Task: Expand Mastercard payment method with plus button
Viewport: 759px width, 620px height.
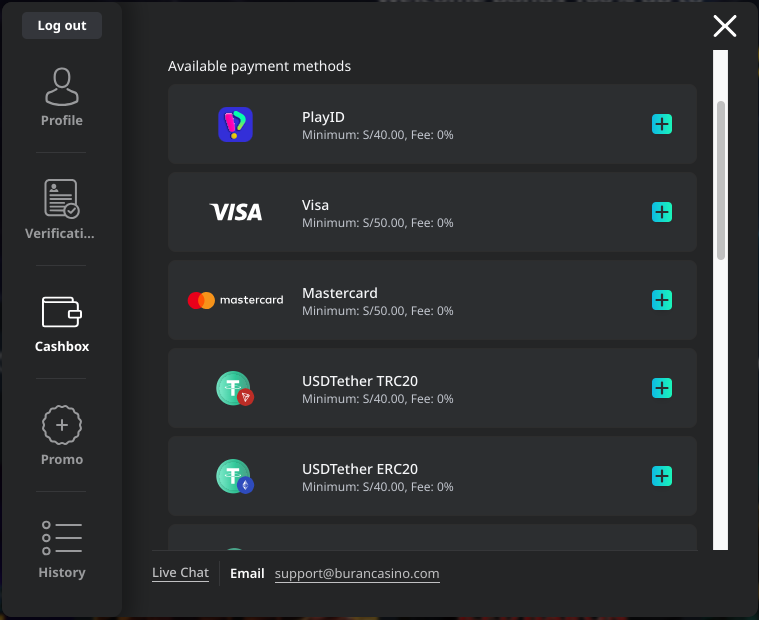Action: tap(662, 300)
